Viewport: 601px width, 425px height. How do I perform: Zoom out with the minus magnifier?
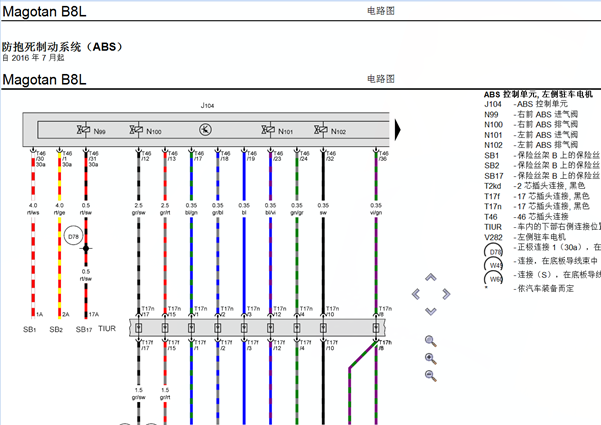[431, 376]
